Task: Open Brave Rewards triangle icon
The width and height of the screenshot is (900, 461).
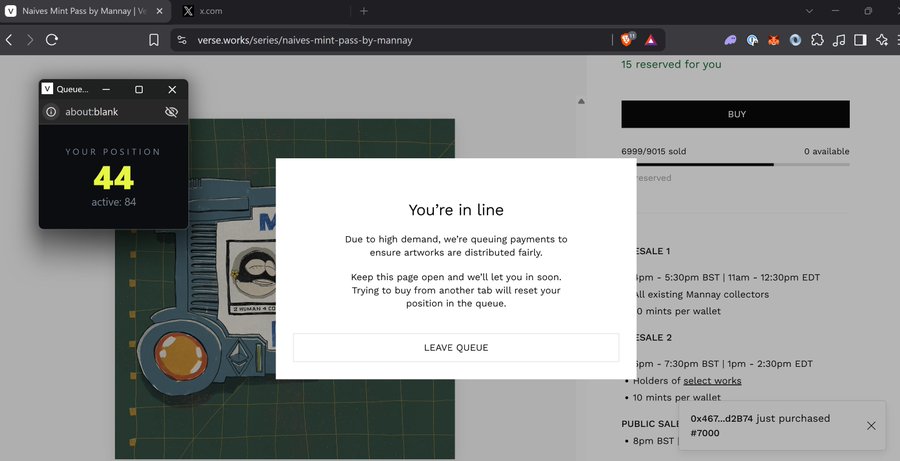Action: 650,40
